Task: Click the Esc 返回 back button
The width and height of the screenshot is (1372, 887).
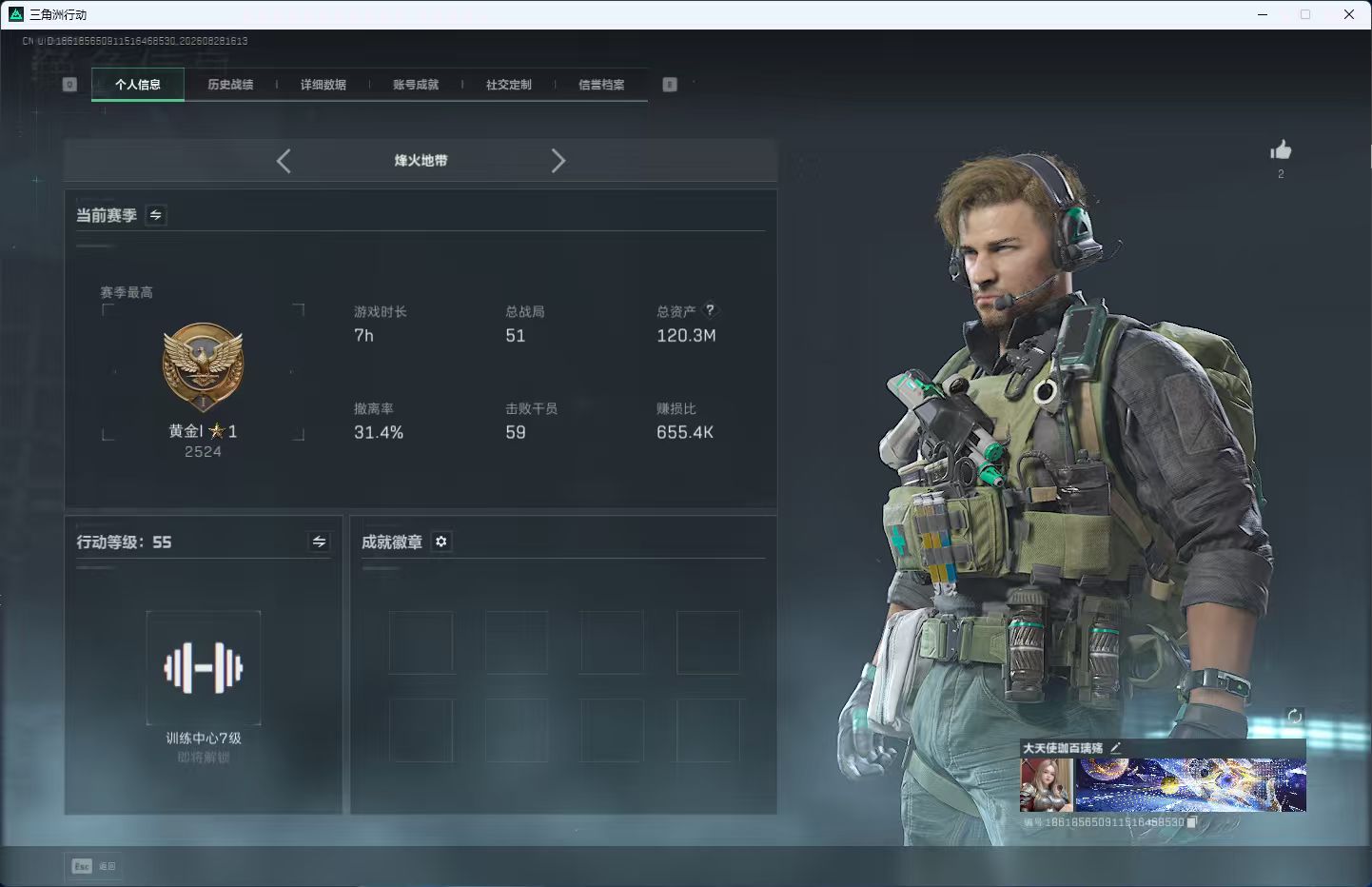Action: [94, 866]
